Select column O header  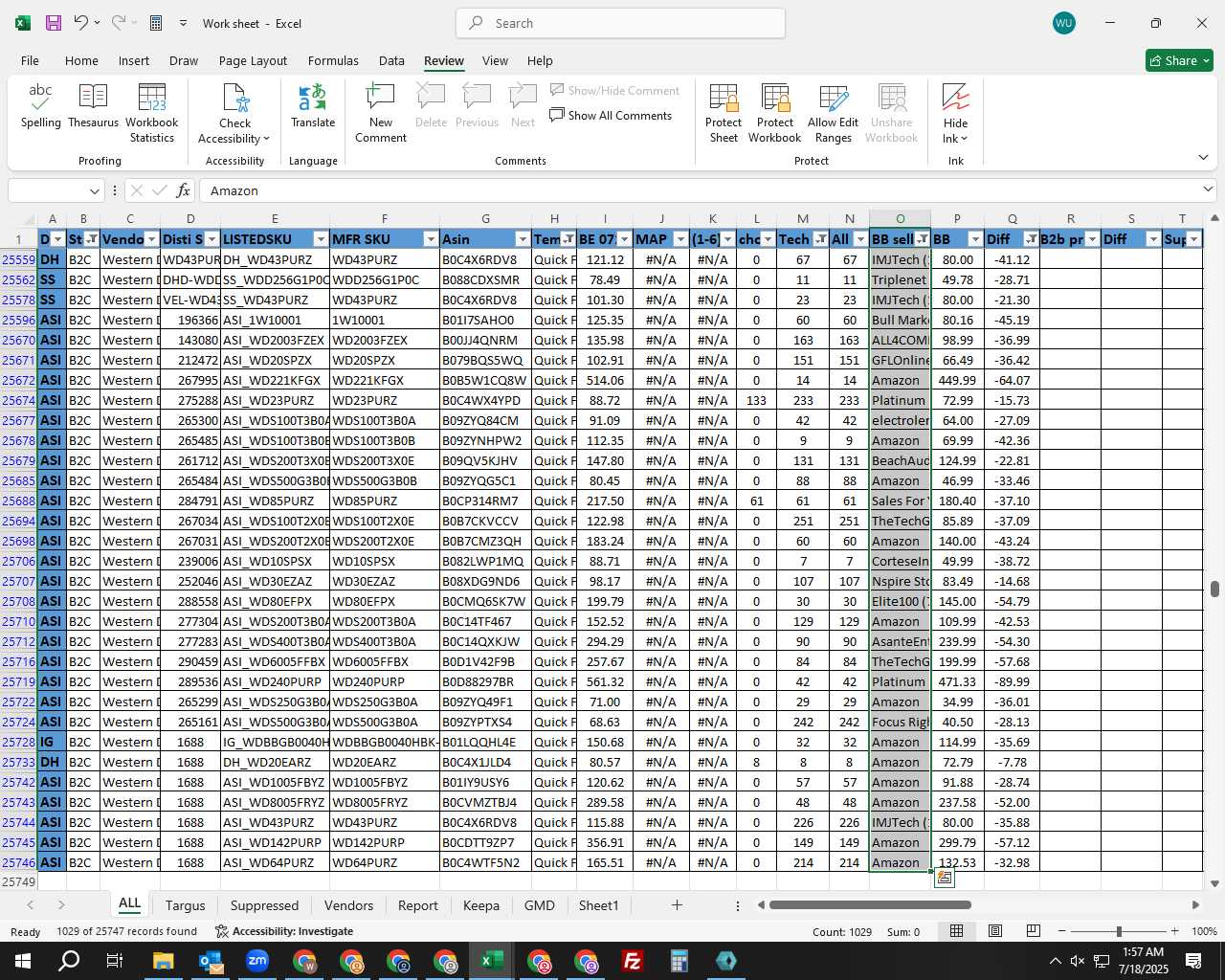click(x=900, y=219)
